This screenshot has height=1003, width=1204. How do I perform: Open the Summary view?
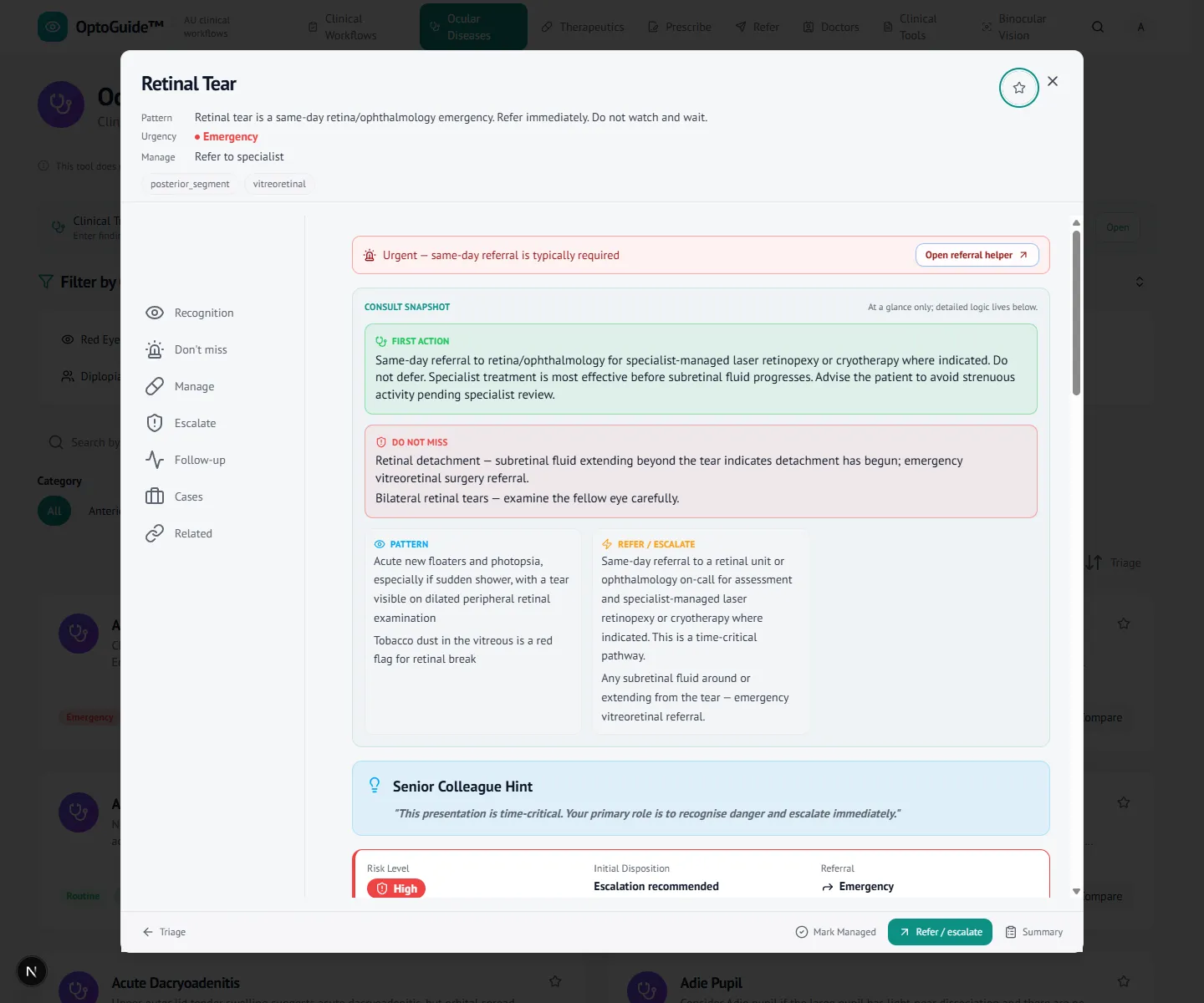click(x=1034, y=932)
